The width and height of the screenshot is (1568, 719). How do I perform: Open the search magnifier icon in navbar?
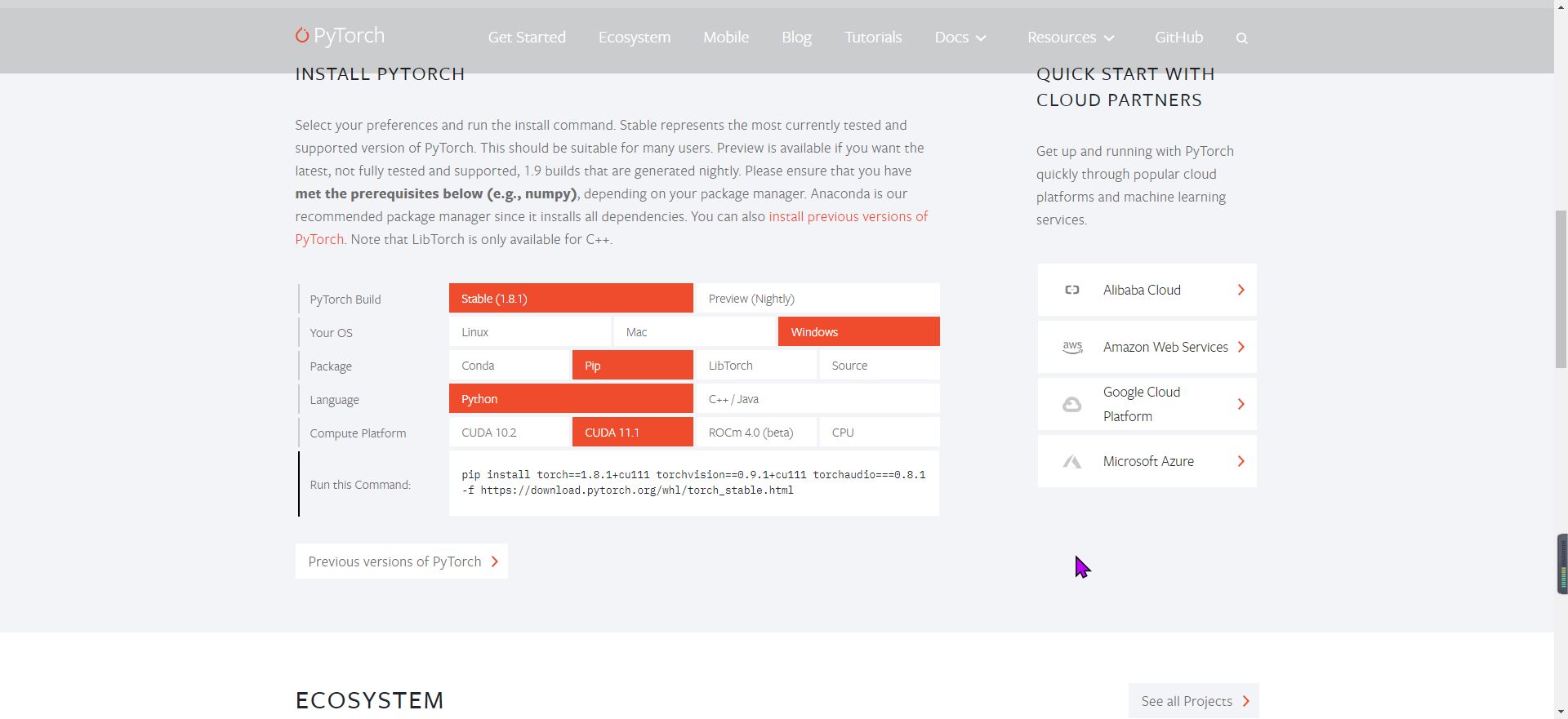1241,38
